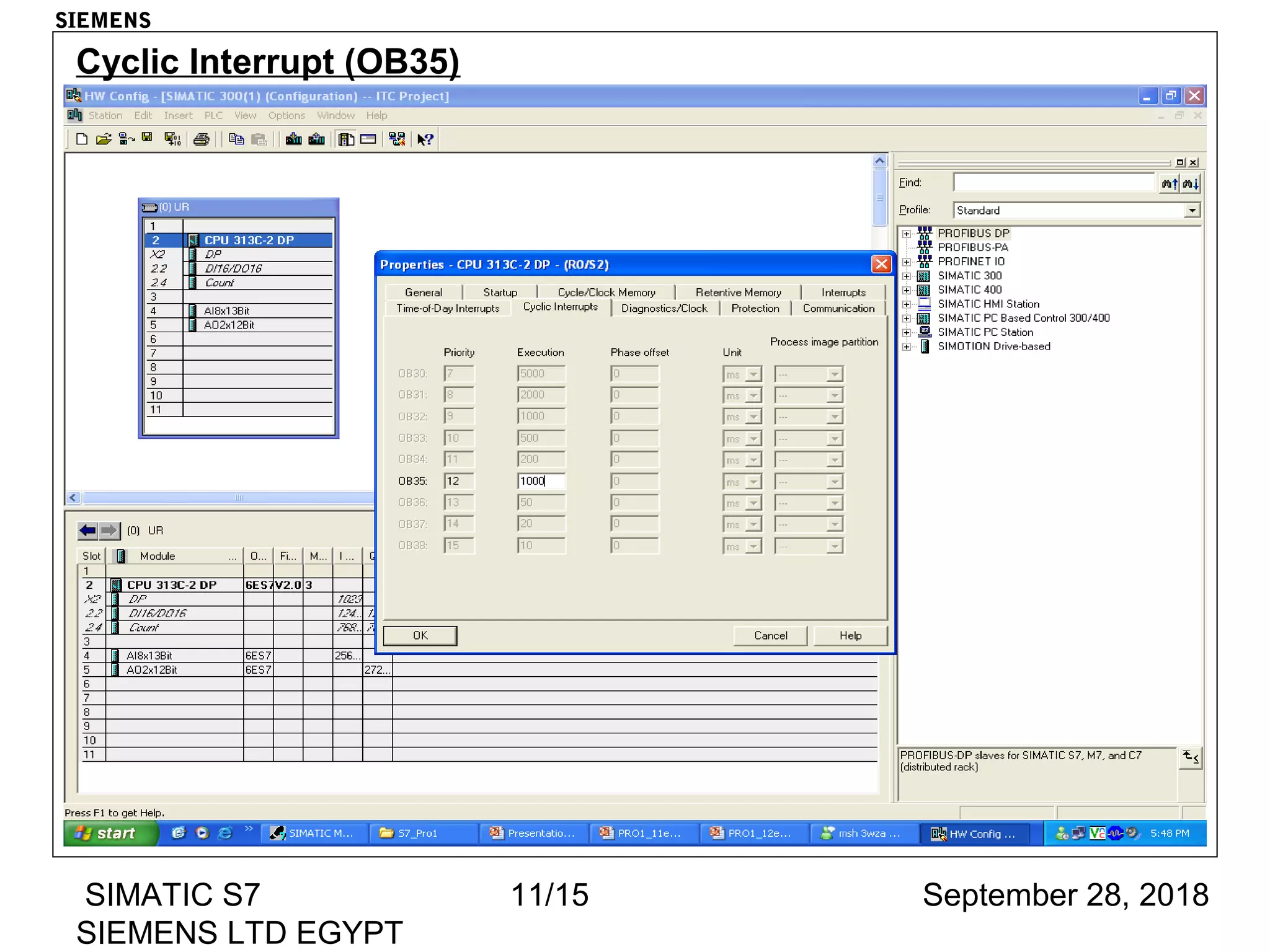Open S7_Pro1 folder from the taskbar
The width and height of the screenshot is (1270, 952).
(424, 833)
